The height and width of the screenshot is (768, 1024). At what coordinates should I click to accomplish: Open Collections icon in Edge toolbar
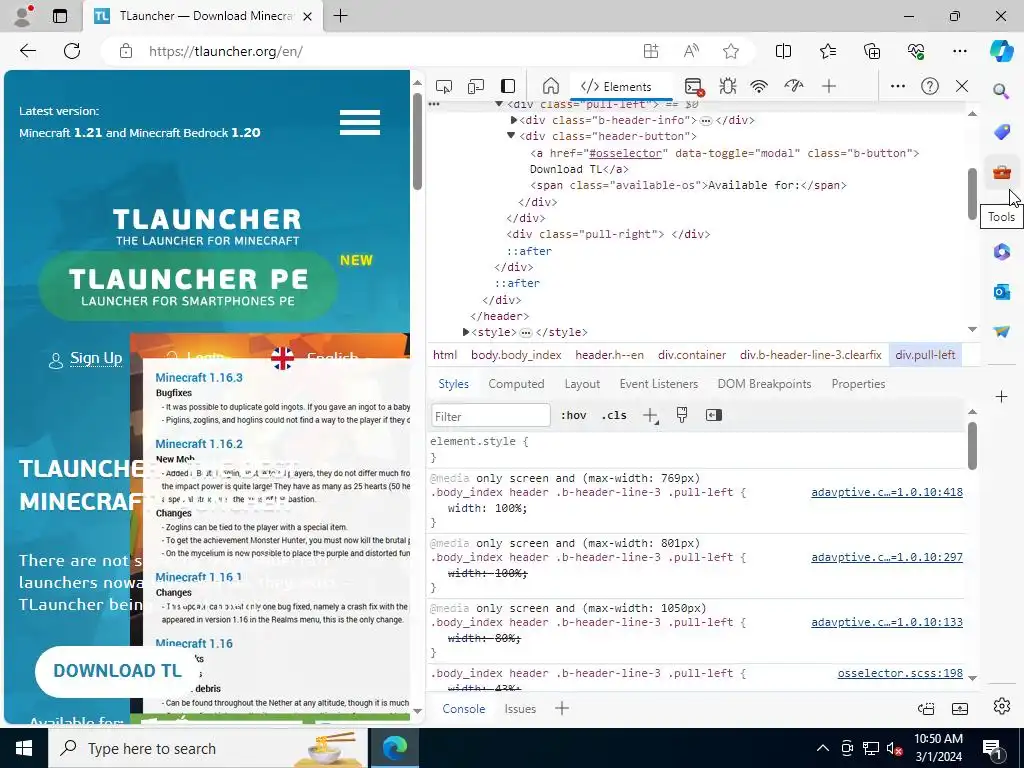point(872,51)
